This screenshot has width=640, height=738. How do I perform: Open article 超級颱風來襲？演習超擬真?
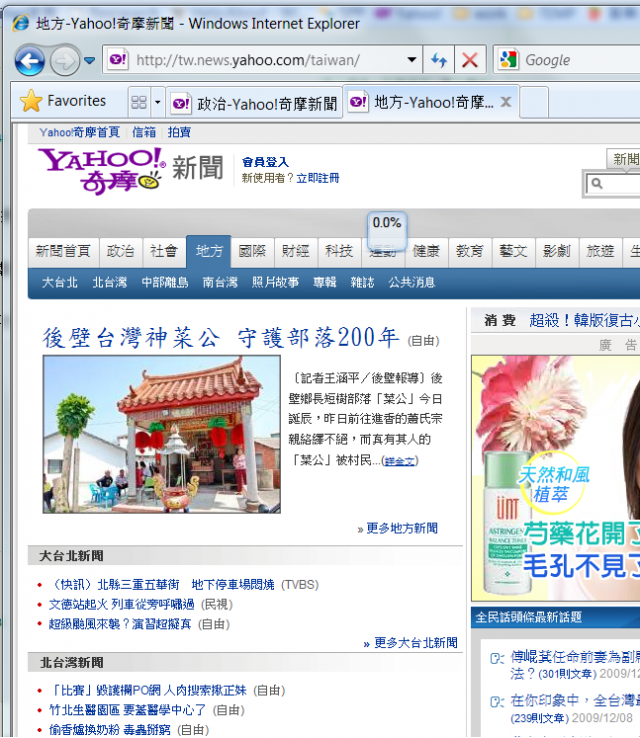[120, 625]
